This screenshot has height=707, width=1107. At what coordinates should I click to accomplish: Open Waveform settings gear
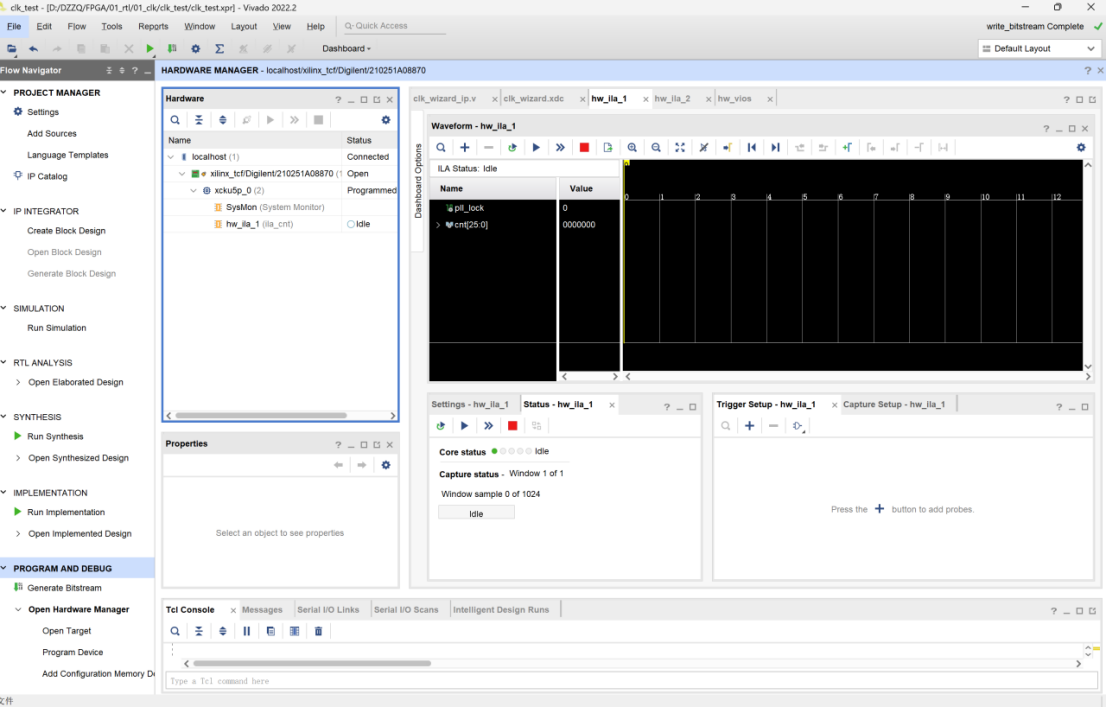click(x=1081, y=148)
